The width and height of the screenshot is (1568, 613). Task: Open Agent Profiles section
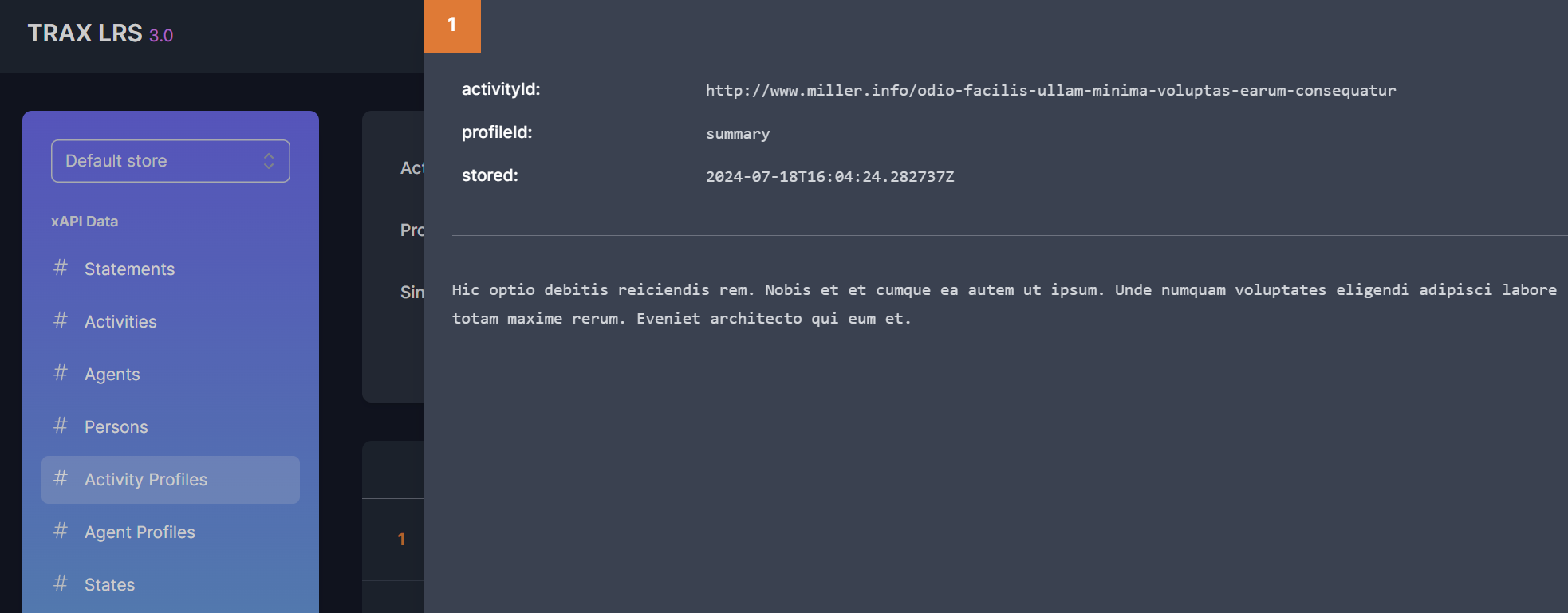[x=140, y=532]
